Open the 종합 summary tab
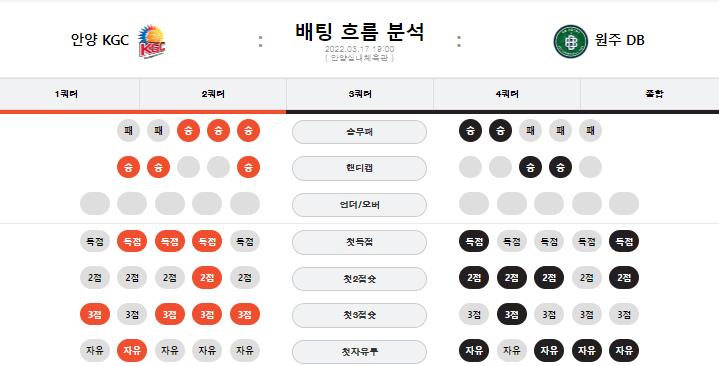Screen dimensions: 719x366 click(654, 94)
